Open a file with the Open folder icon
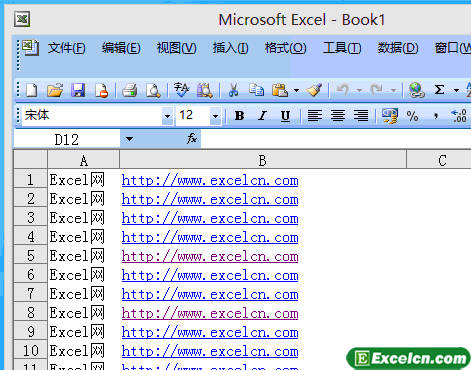The height and width of the screenshot is (370, 471). (x=55, y=90)
